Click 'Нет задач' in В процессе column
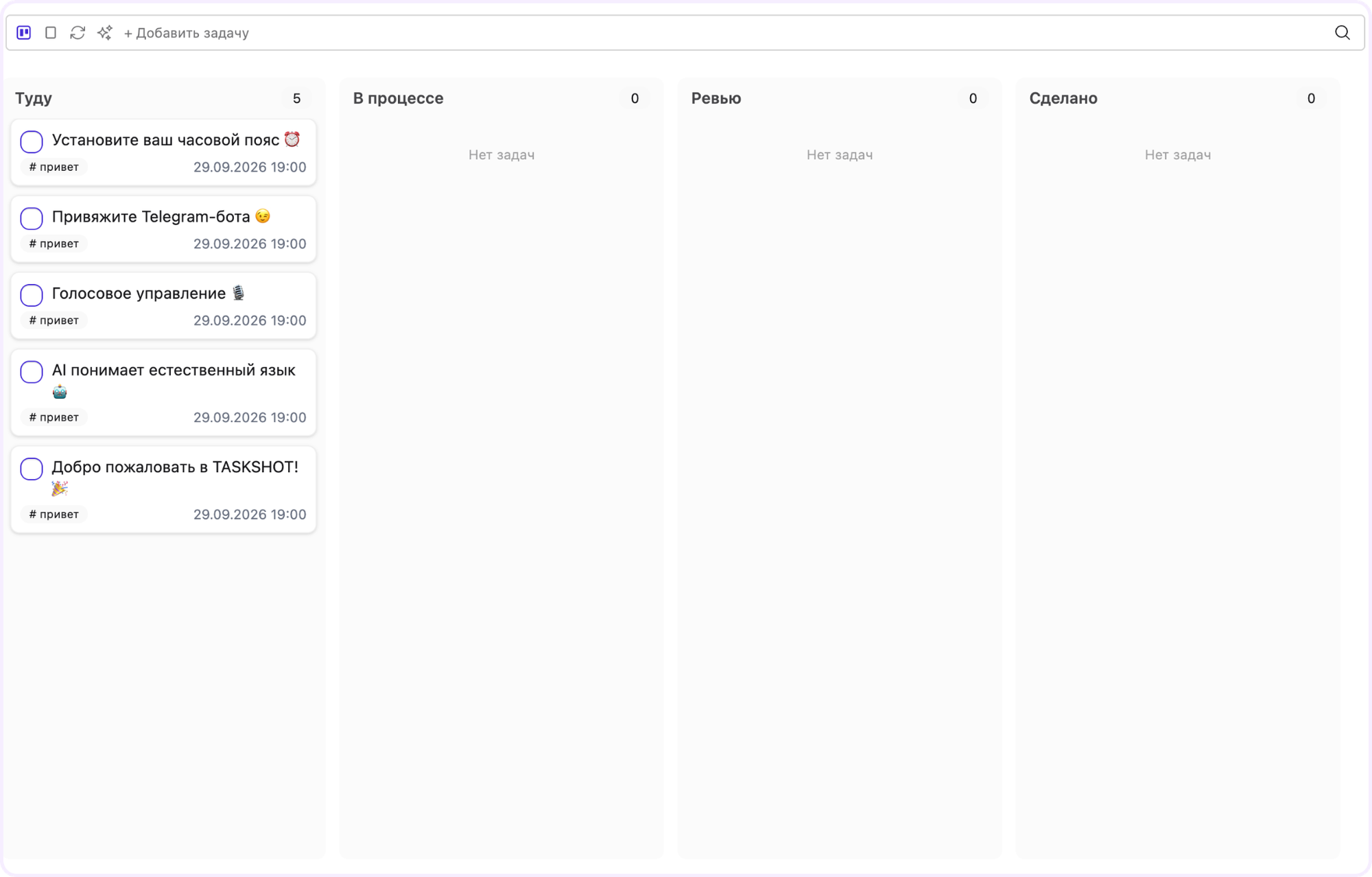This screenshot has width=1372, height=877. pyautogui.click(x=501, y=155)
